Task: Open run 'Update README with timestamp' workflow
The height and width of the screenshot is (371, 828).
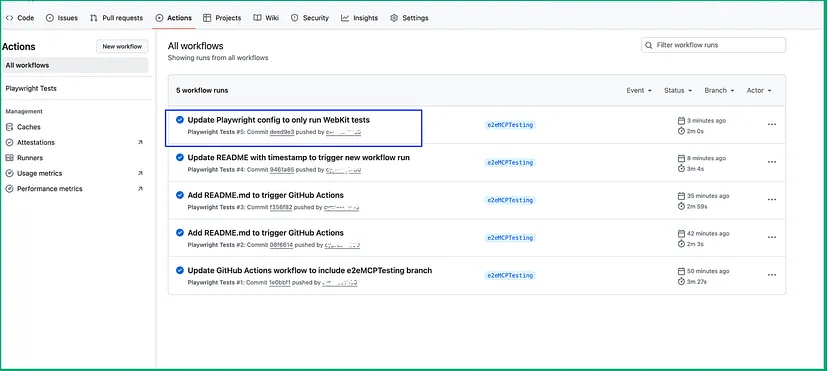Action: [298, 157]
